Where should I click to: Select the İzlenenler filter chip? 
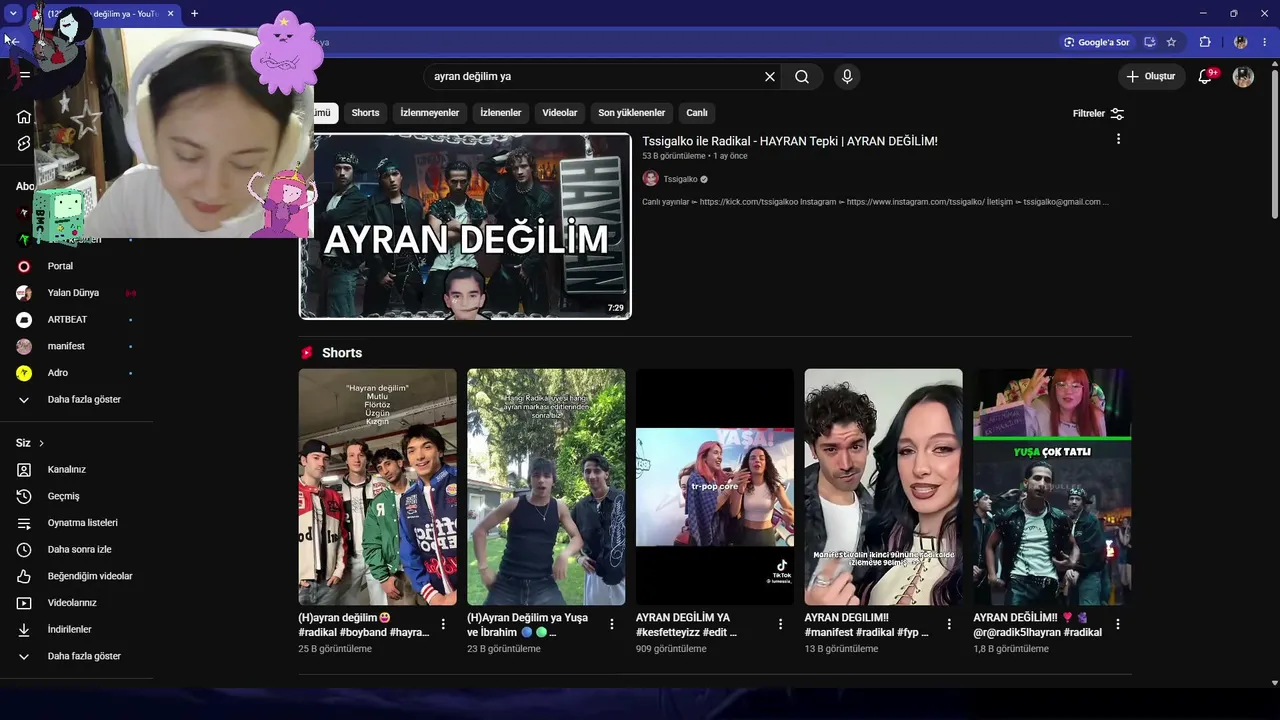(x=500, y=113)
